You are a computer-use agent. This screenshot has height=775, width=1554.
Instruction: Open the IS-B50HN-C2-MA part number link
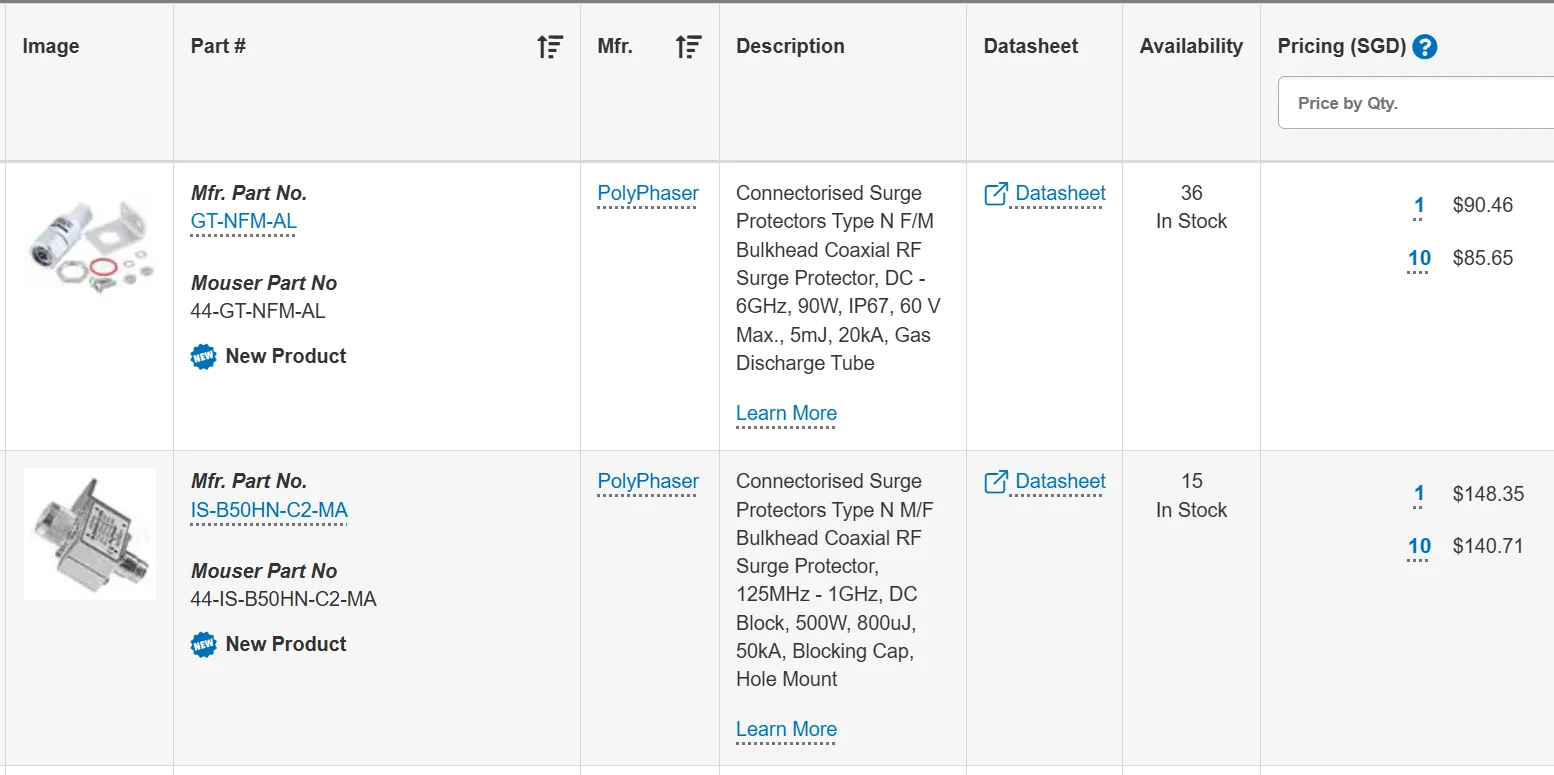[269, 510]
